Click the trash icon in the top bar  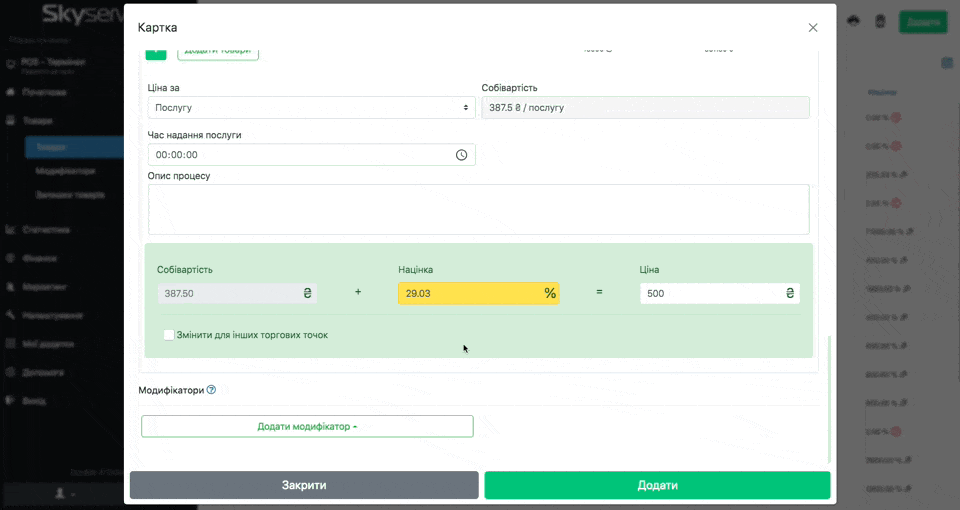coord(880,21)
